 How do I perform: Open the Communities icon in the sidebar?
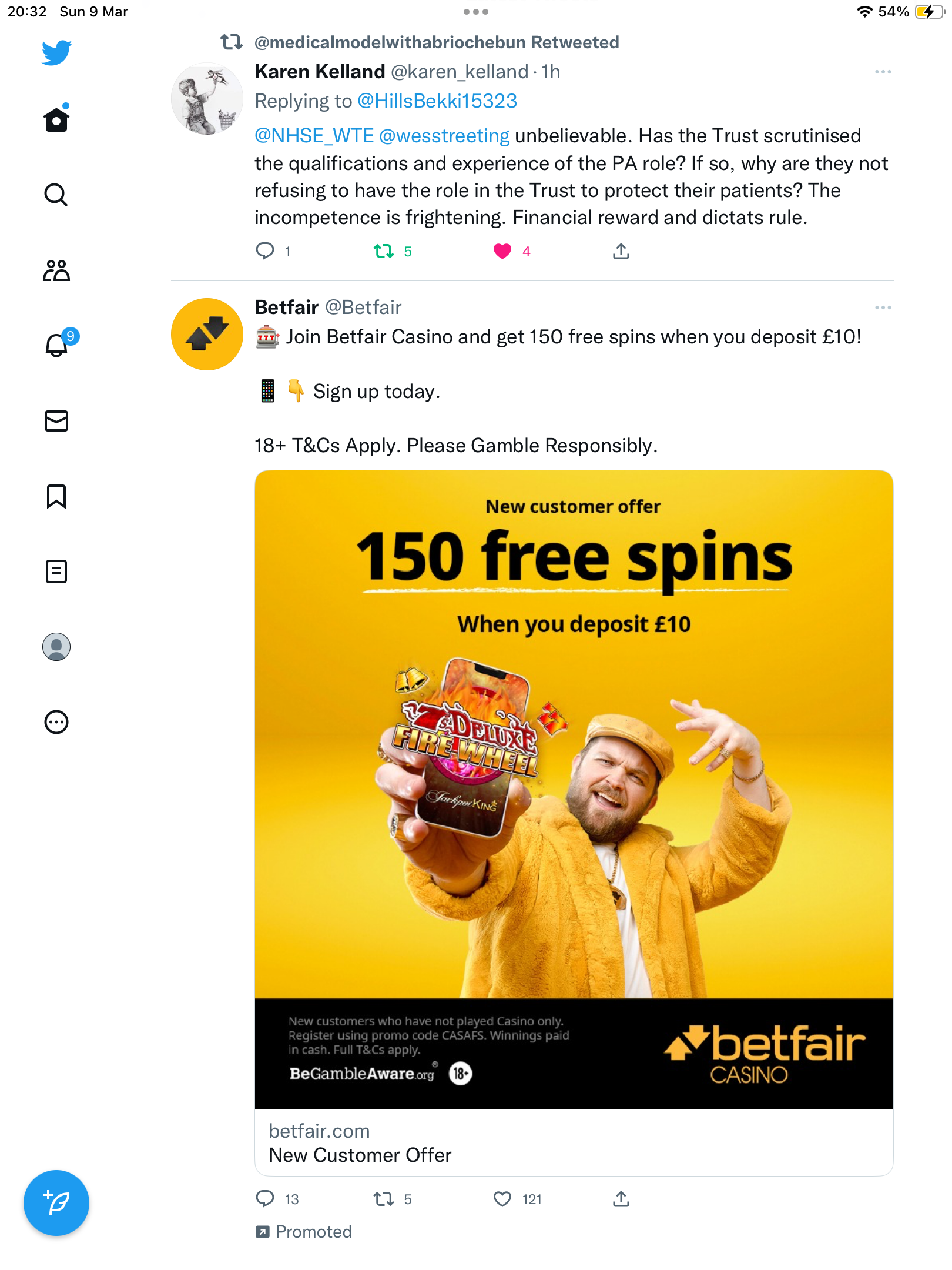click(x=56, y=270)
